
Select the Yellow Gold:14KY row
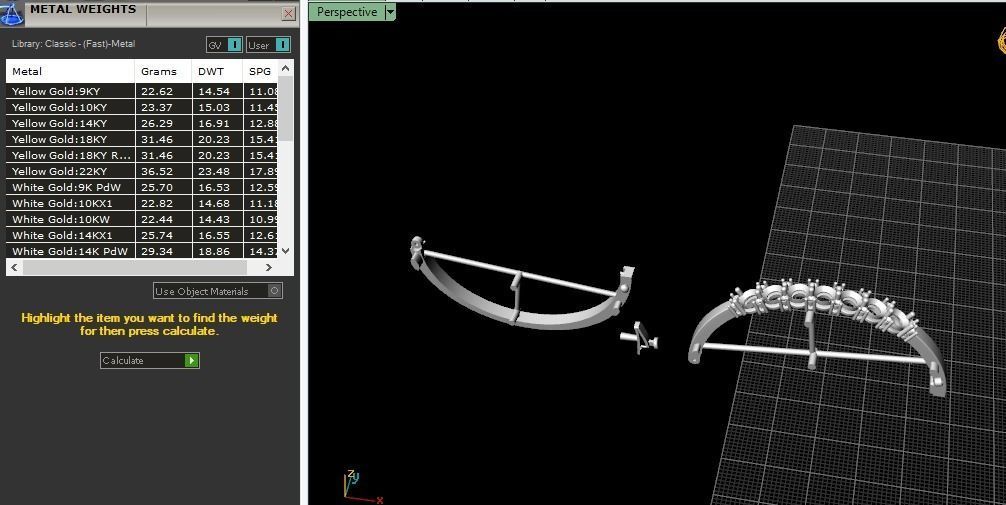pos(142,123)
